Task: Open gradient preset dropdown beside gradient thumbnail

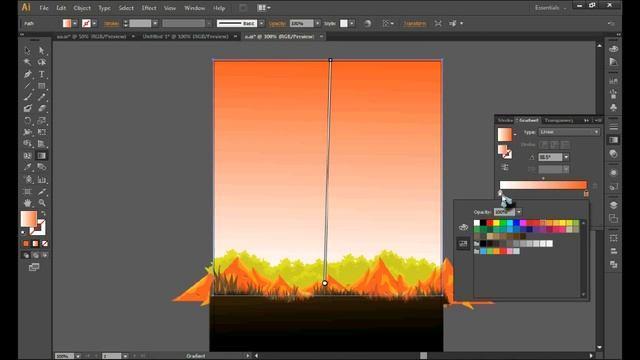Action: (x=515, y=135)
